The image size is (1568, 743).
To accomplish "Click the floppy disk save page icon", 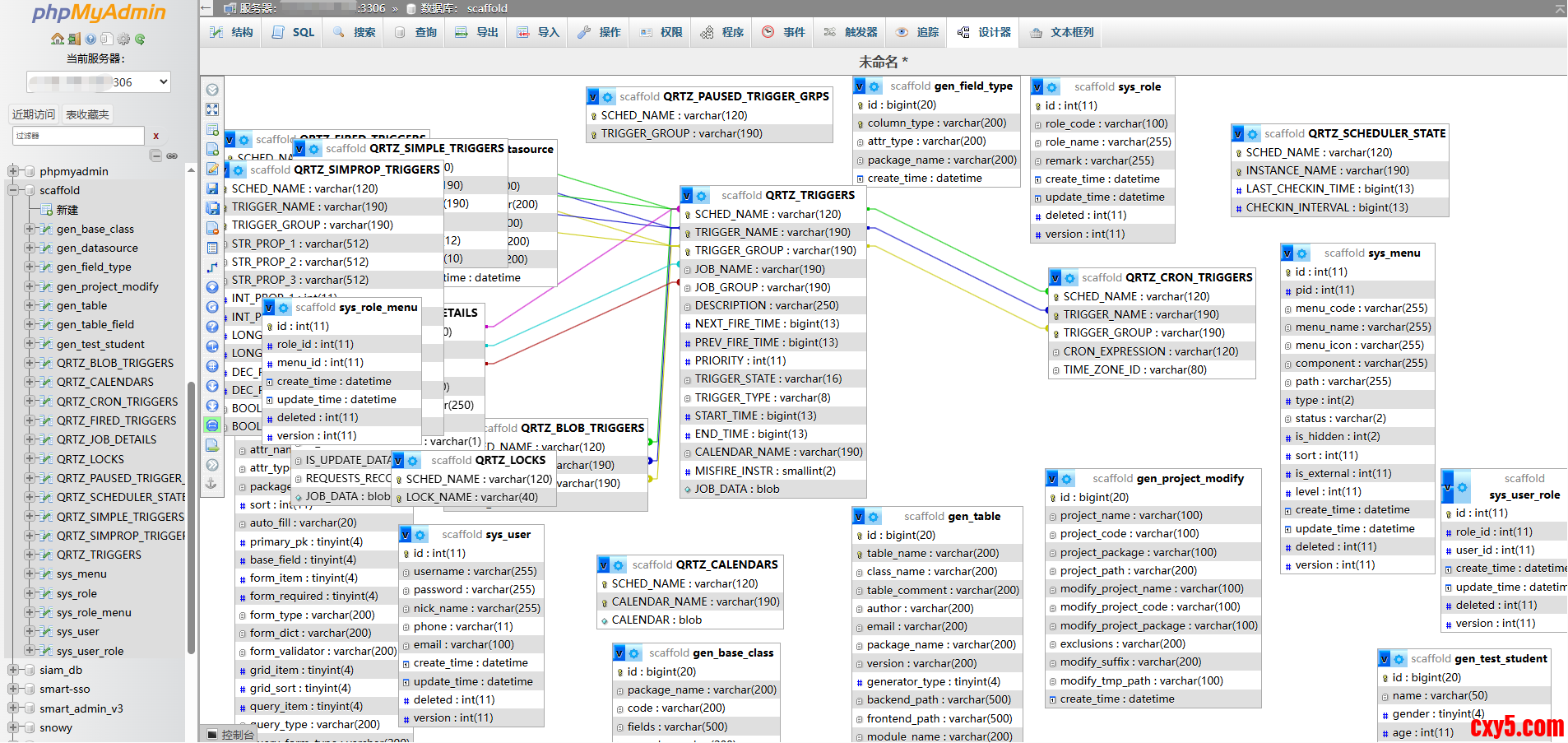I will point(212,188).
